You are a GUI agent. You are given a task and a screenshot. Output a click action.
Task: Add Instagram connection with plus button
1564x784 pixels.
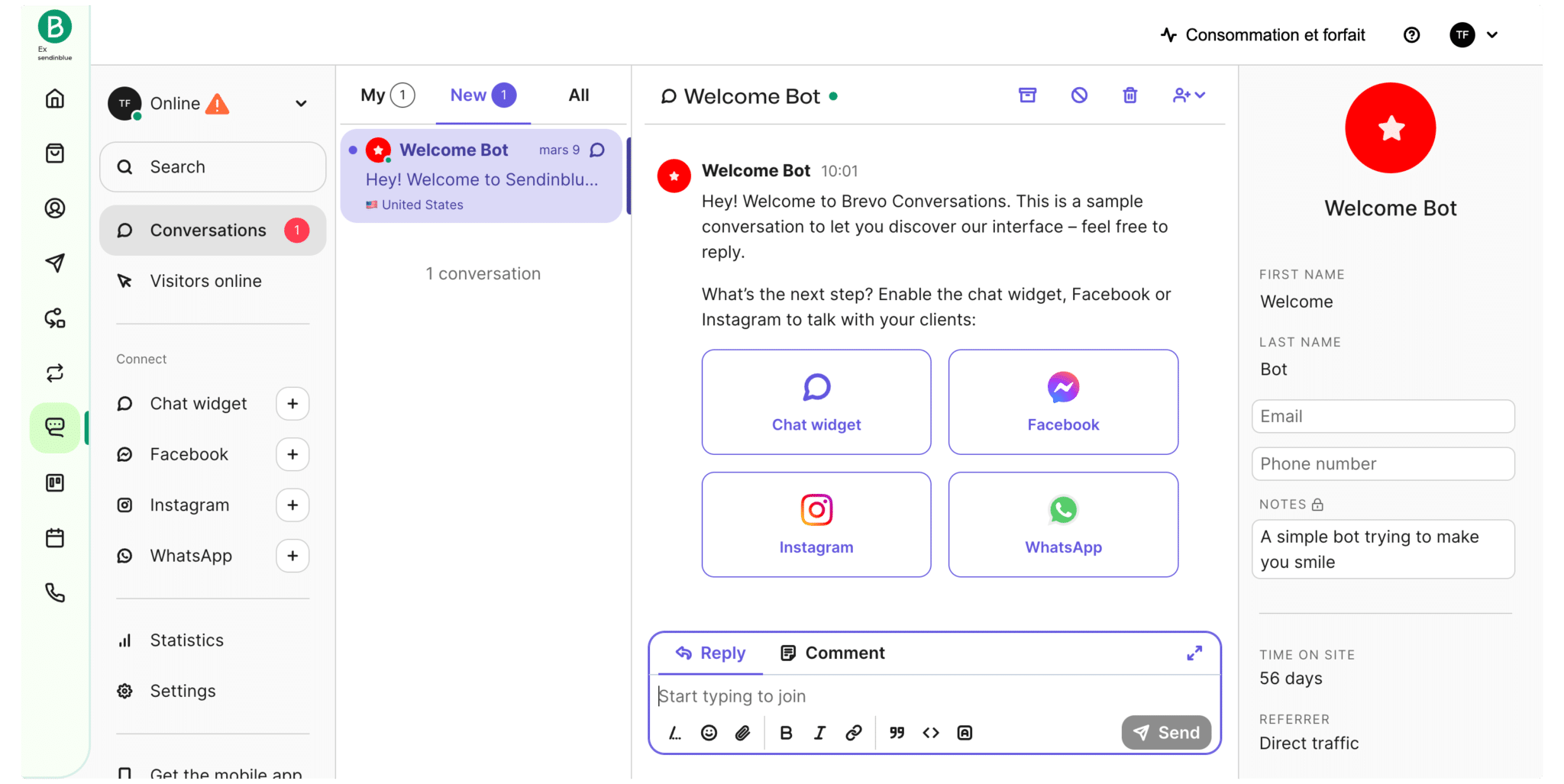pyautogui.click(x=292, y=505)
